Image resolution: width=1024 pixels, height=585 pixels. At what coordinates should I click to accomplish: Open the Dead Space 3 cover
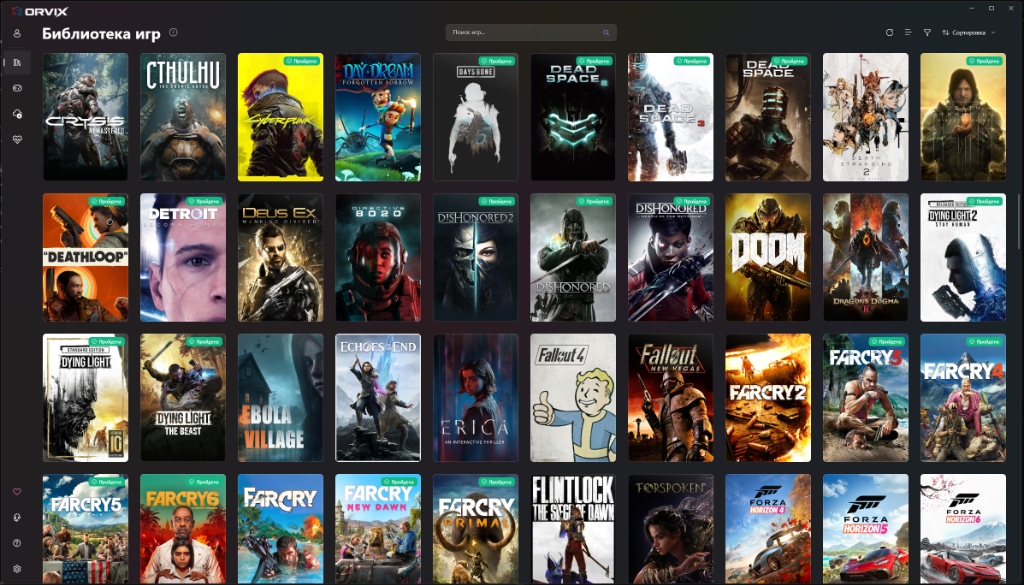671,117
